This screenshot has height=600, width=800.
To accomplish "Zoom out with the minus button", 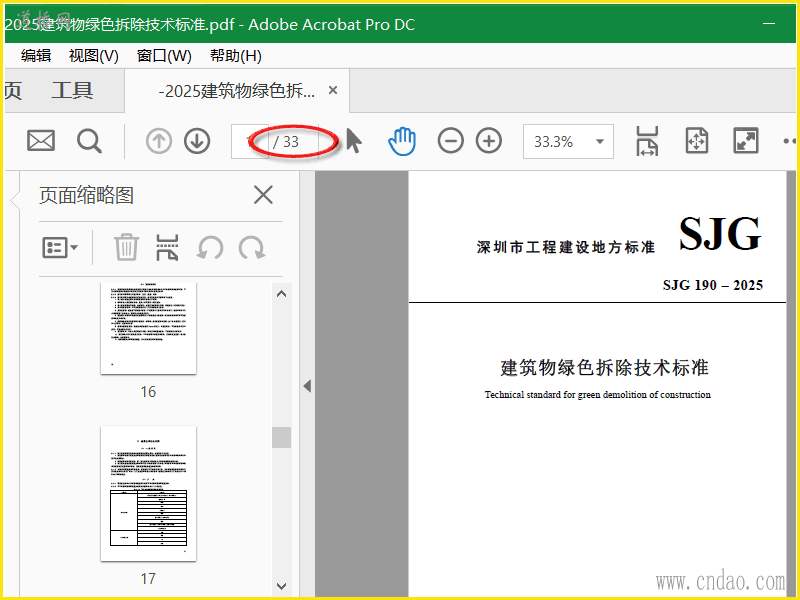I will (x=451, y=141).
